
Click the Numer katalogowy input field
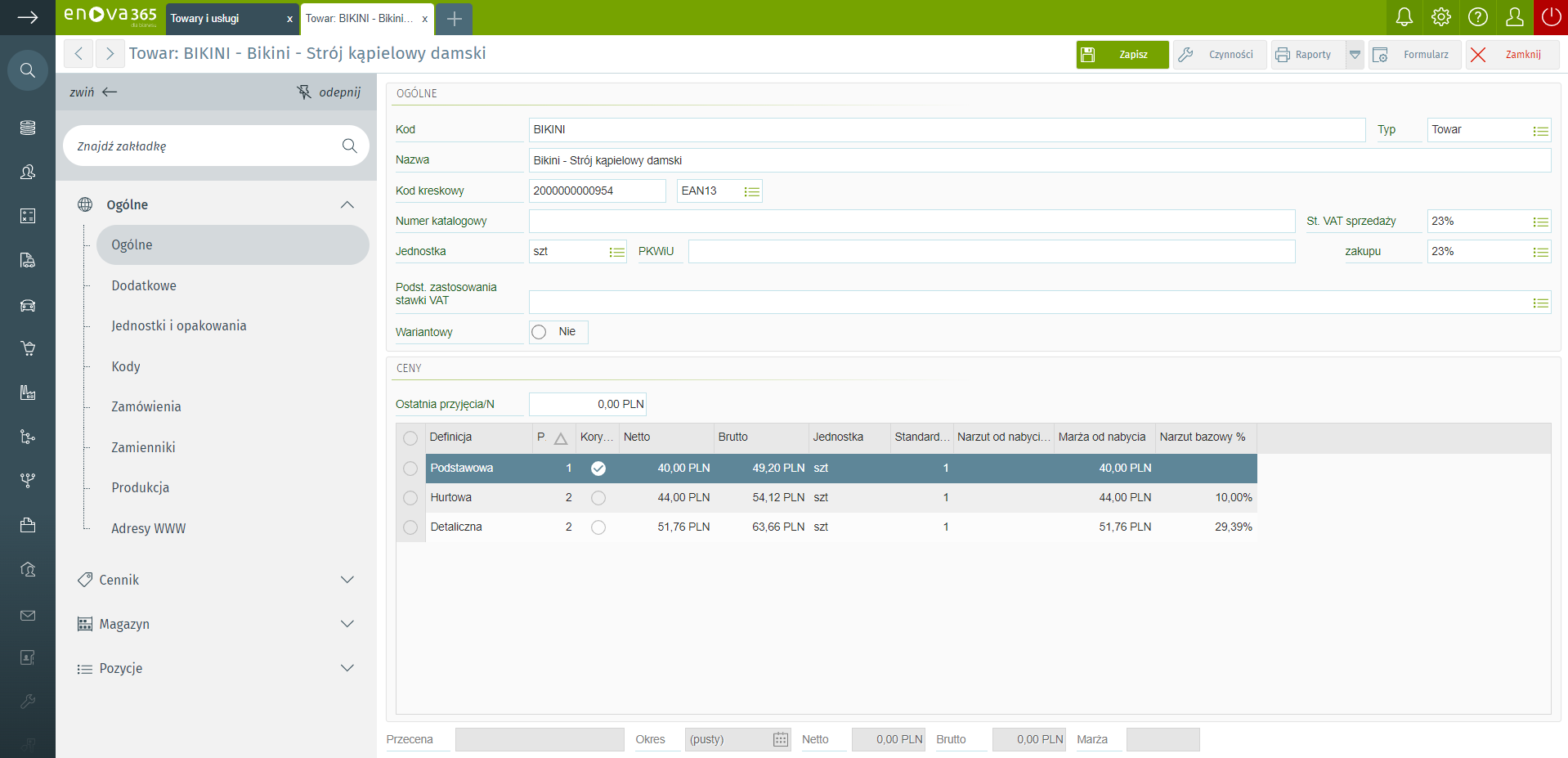(x=911, y=222)
